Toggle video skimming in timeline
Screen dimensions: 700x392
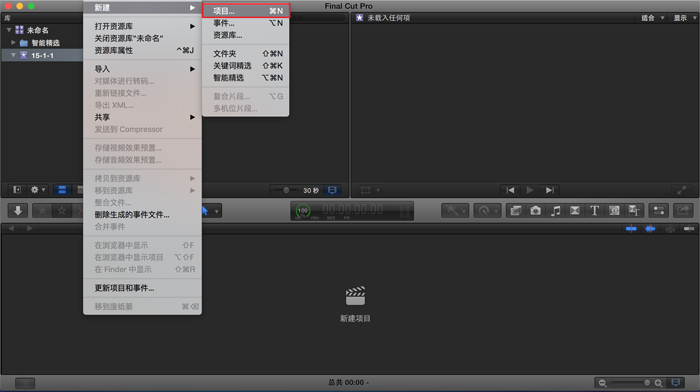point(631,229)
